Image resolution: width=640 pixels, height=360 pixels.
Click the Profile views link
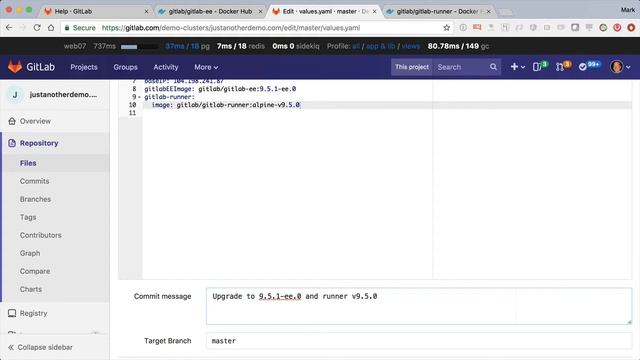[x=410, y=46]
